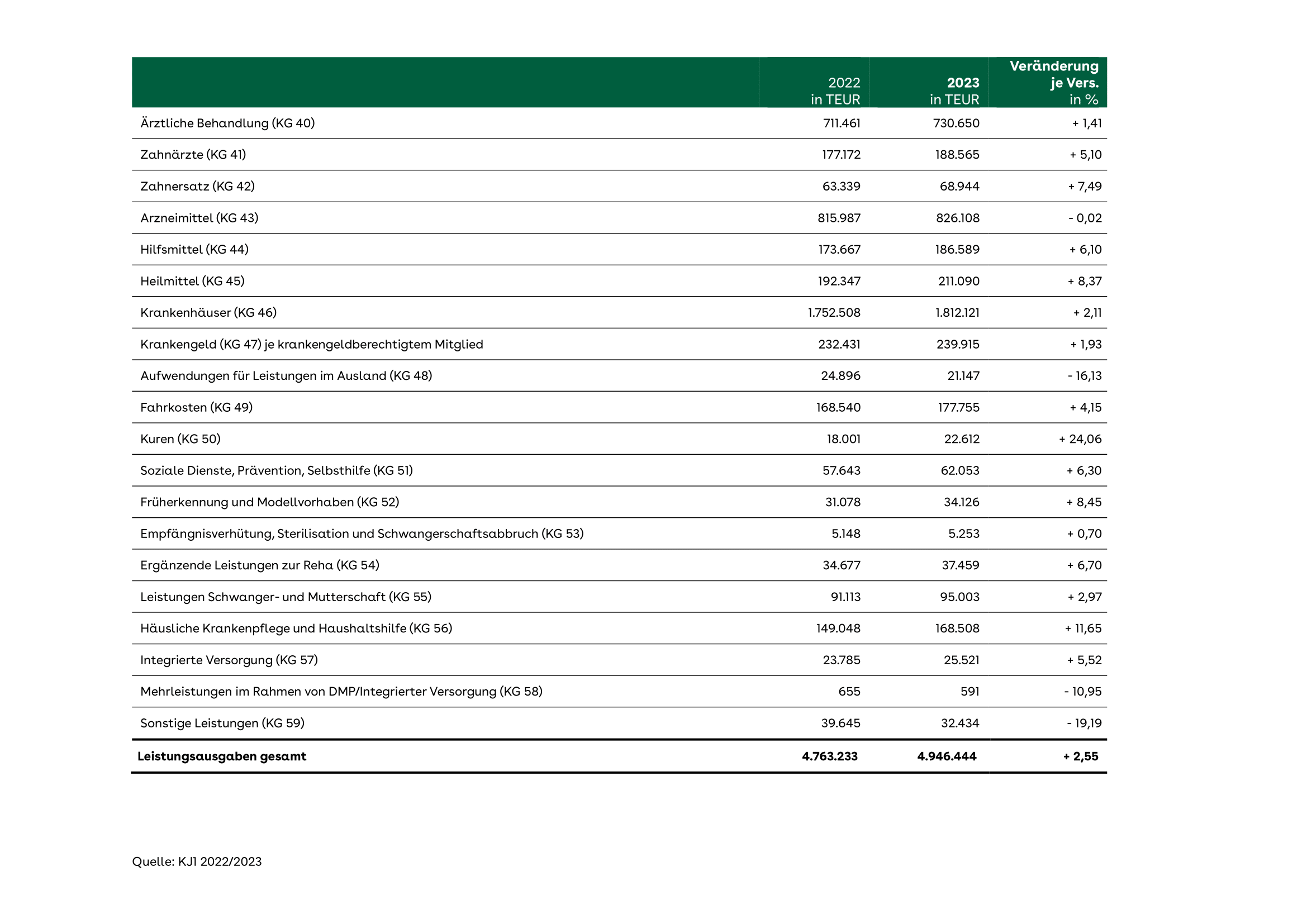Click the value '192.347'
Viewport: 1307px width, 924px height.
pyautogui.click(x=839, y=281)
